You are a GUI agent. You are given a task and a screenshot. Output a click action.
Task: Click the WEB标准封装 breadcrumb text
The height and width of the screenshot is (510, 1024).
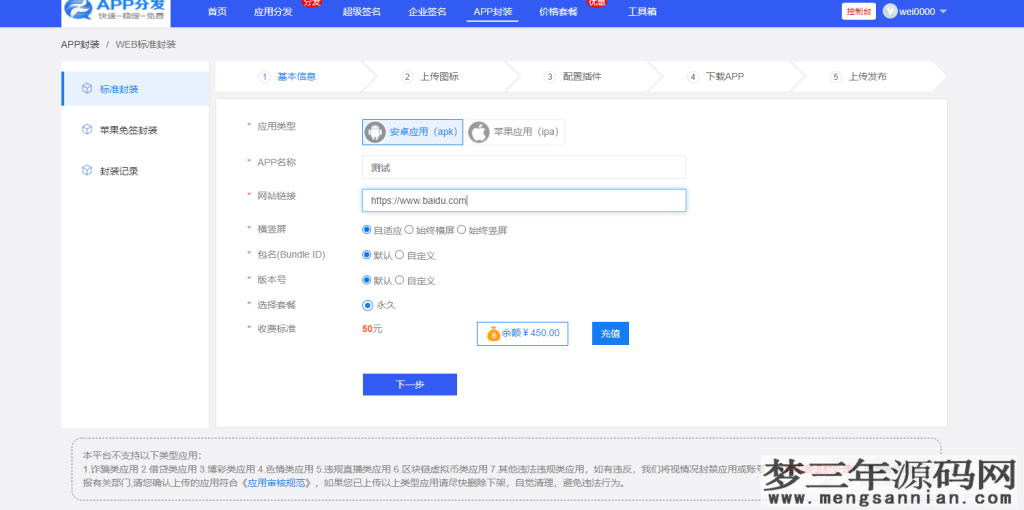[x=146, y=44]
